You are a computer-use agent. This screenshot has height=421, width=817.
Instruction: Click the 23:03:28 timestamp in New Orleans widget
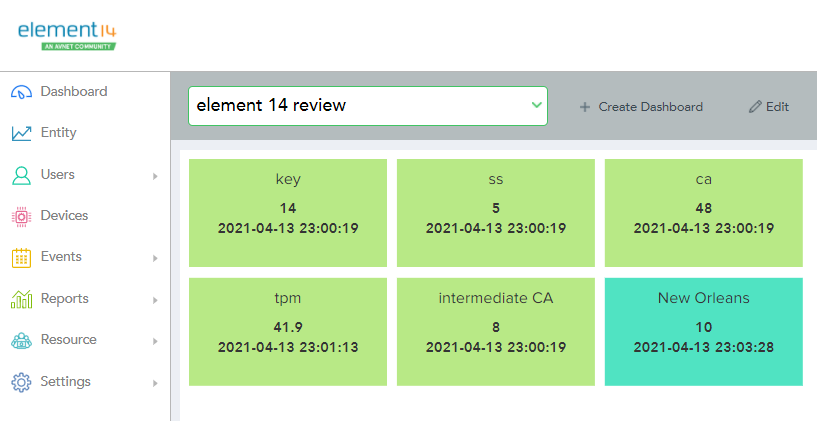click(703, 347)
